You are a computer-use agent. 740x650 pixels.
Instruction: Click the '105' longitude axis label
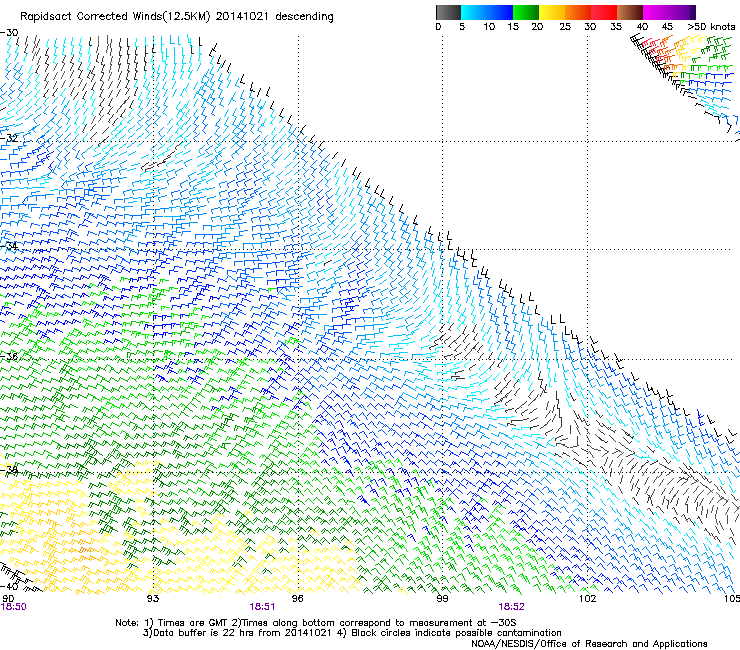coord(732,599)
